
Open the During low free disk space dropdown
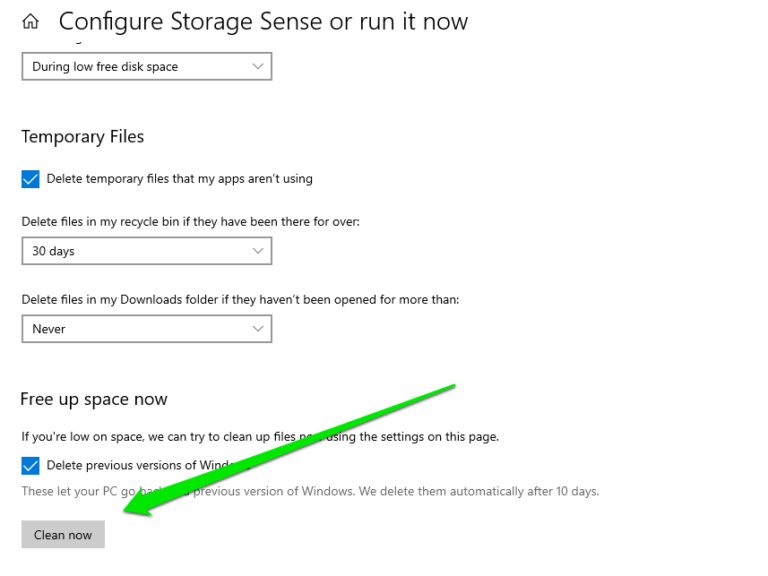(146, 67)
